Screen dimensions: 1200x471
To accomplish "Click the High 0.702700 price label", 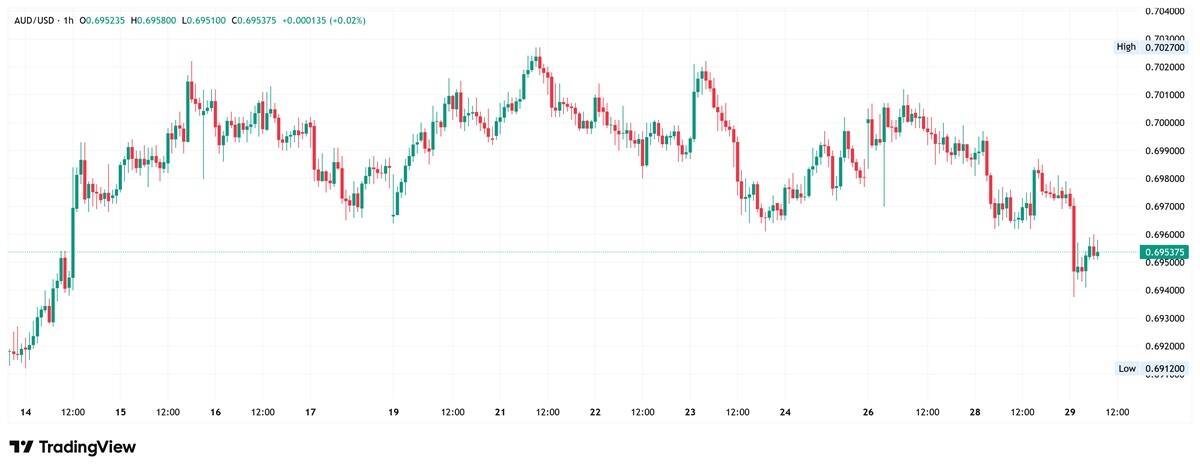I will 1151,47.
